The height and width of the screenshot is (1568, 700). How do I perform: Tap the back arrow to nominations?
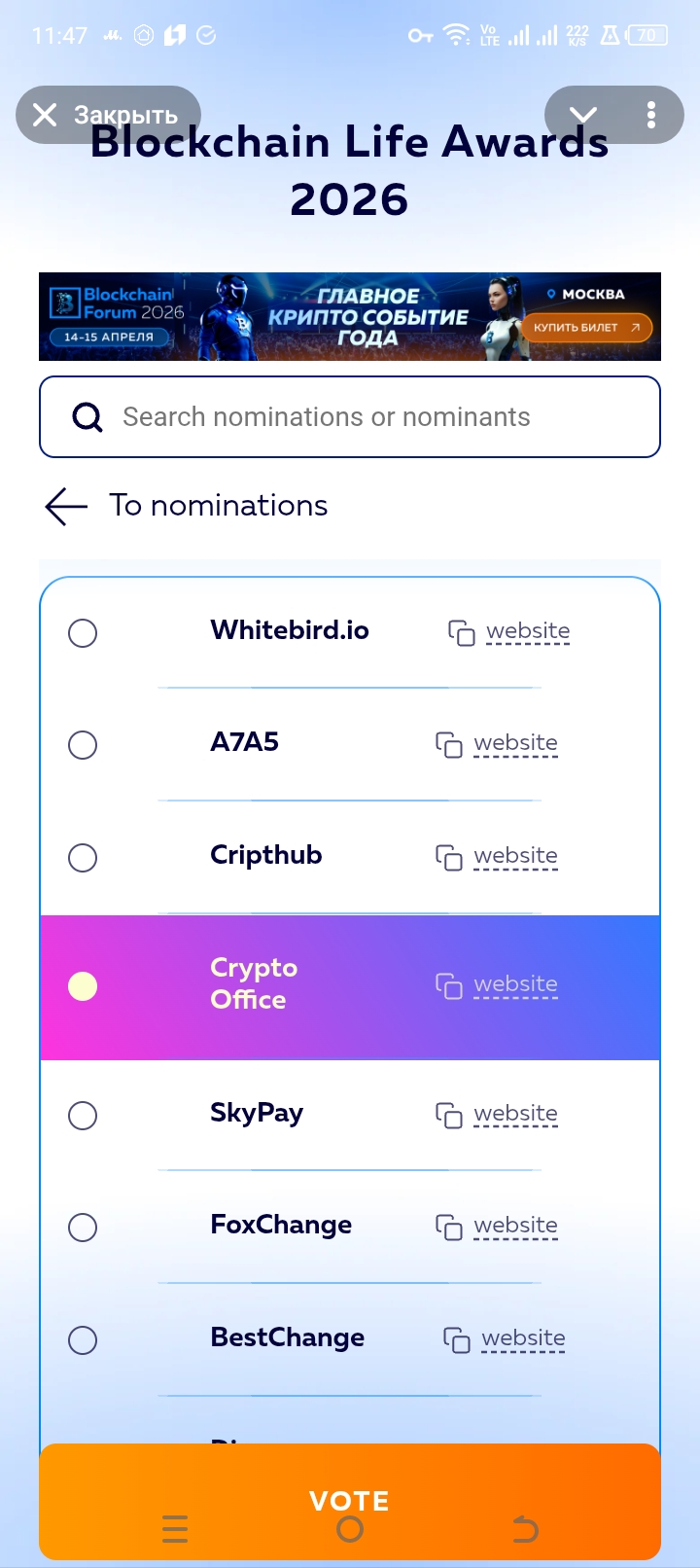click(x=66, y=506)
